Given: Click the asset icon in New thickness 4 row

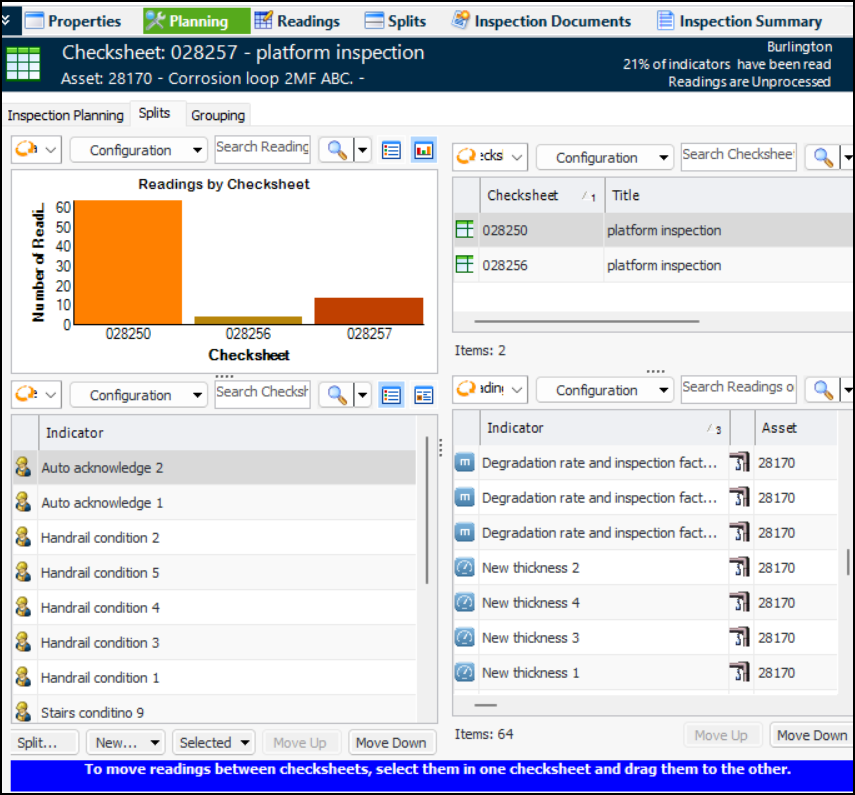Looking at the screenshot, I should 739,603.
